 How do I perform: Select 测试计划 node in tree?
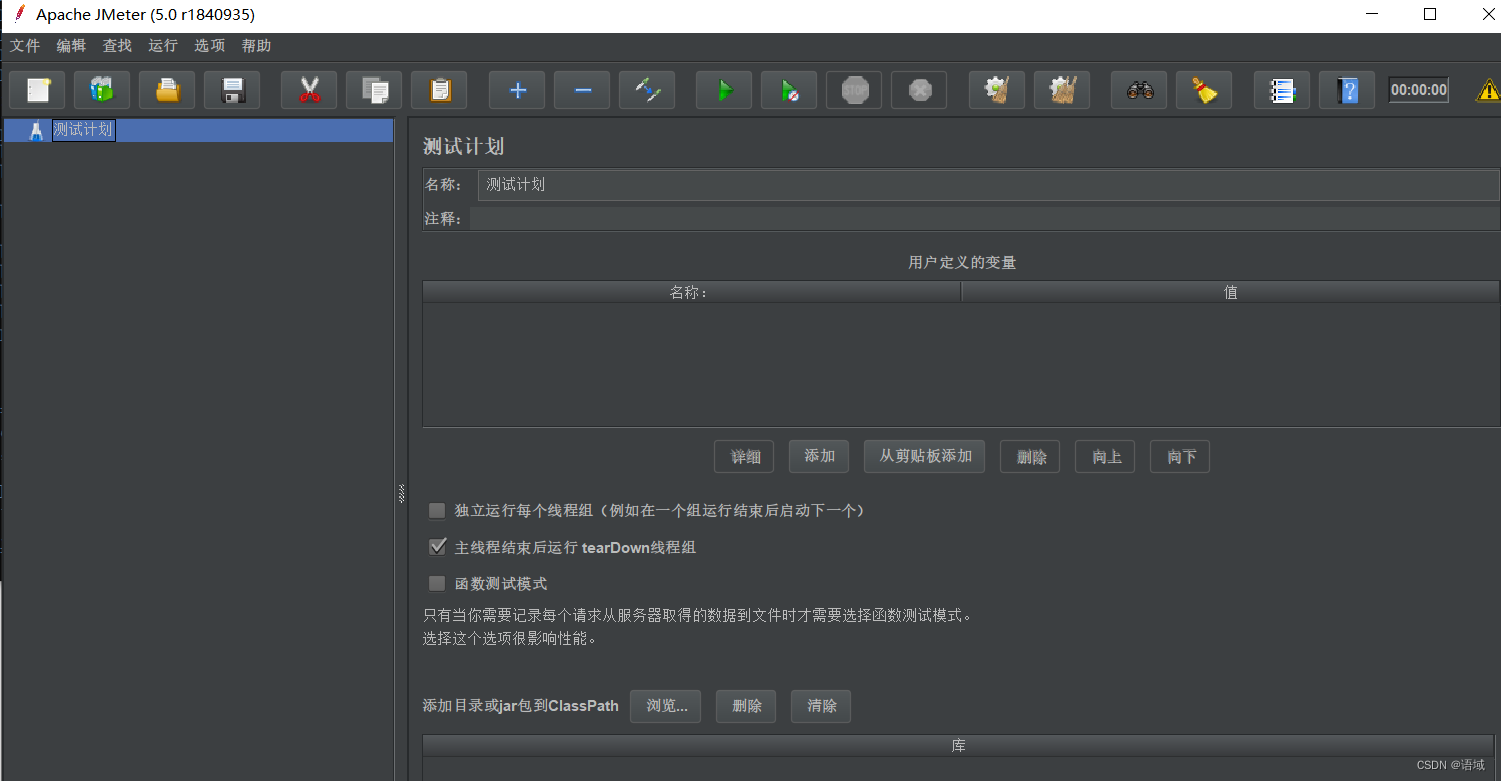[x=84, y=130]
